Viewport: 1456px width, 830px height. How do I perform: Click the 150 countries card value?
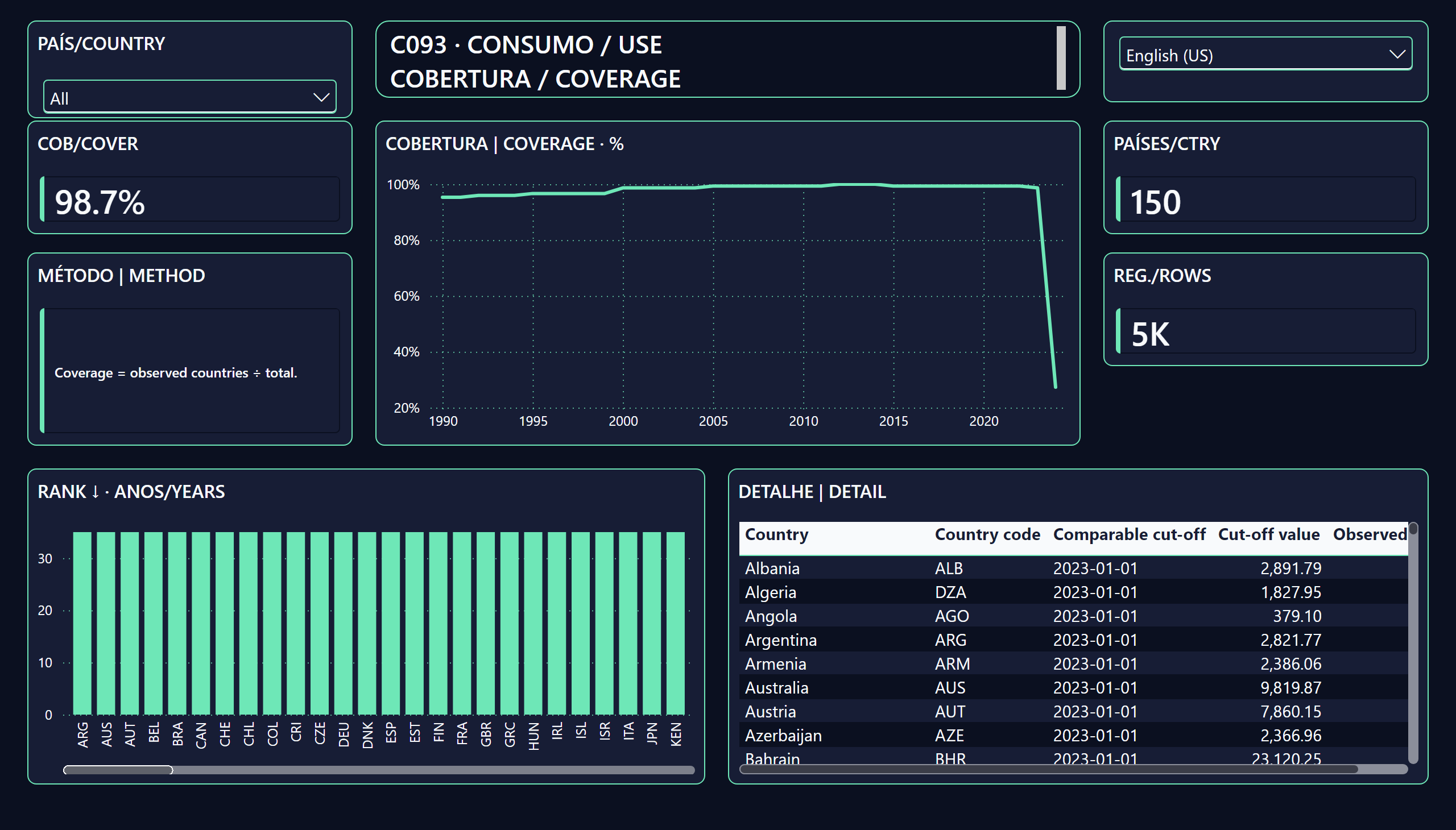coord(1155,202)
